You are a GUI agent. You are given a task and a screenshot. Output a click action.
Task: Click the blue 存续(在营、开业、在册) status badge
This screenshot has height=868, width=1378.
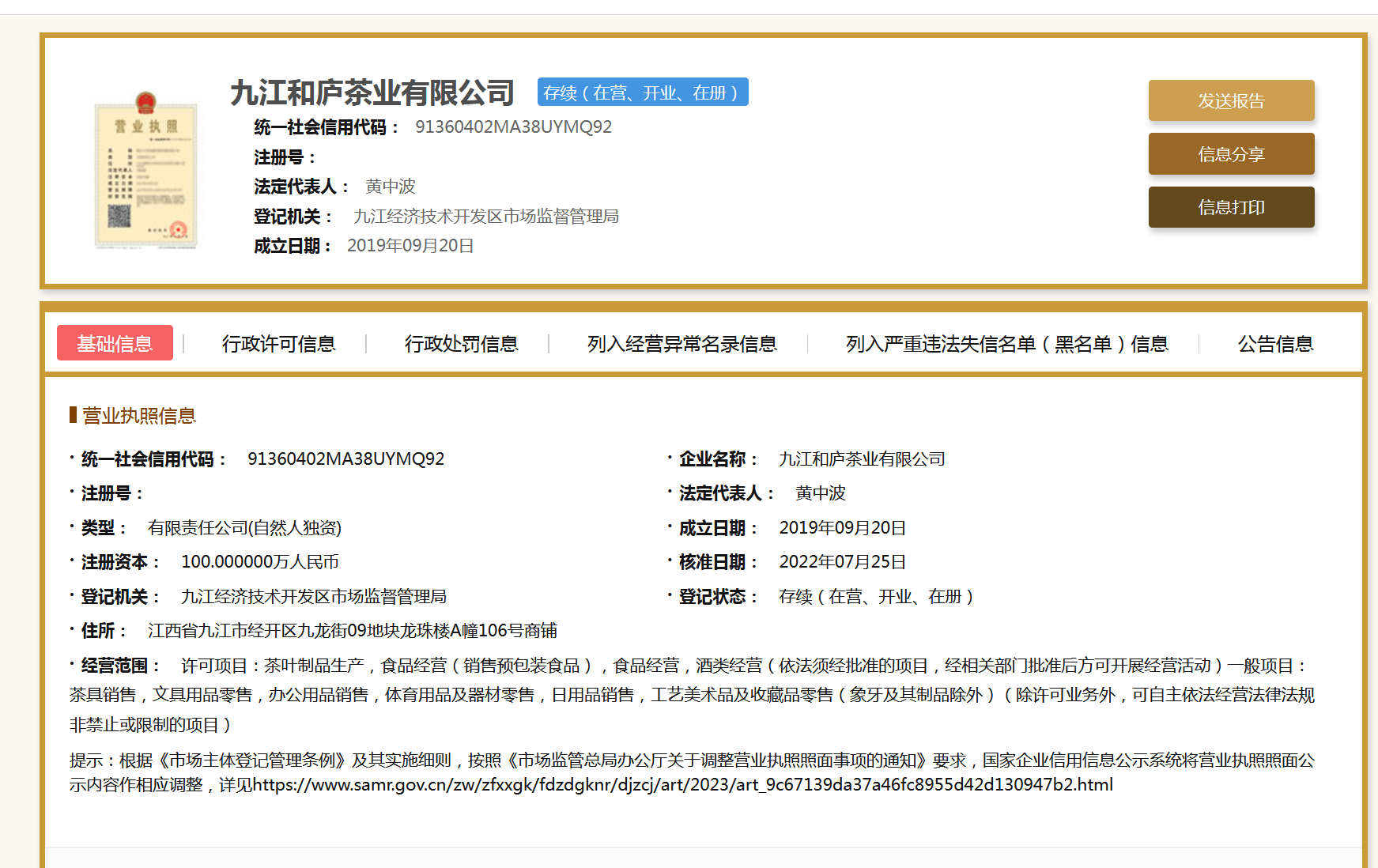point(643,92)
